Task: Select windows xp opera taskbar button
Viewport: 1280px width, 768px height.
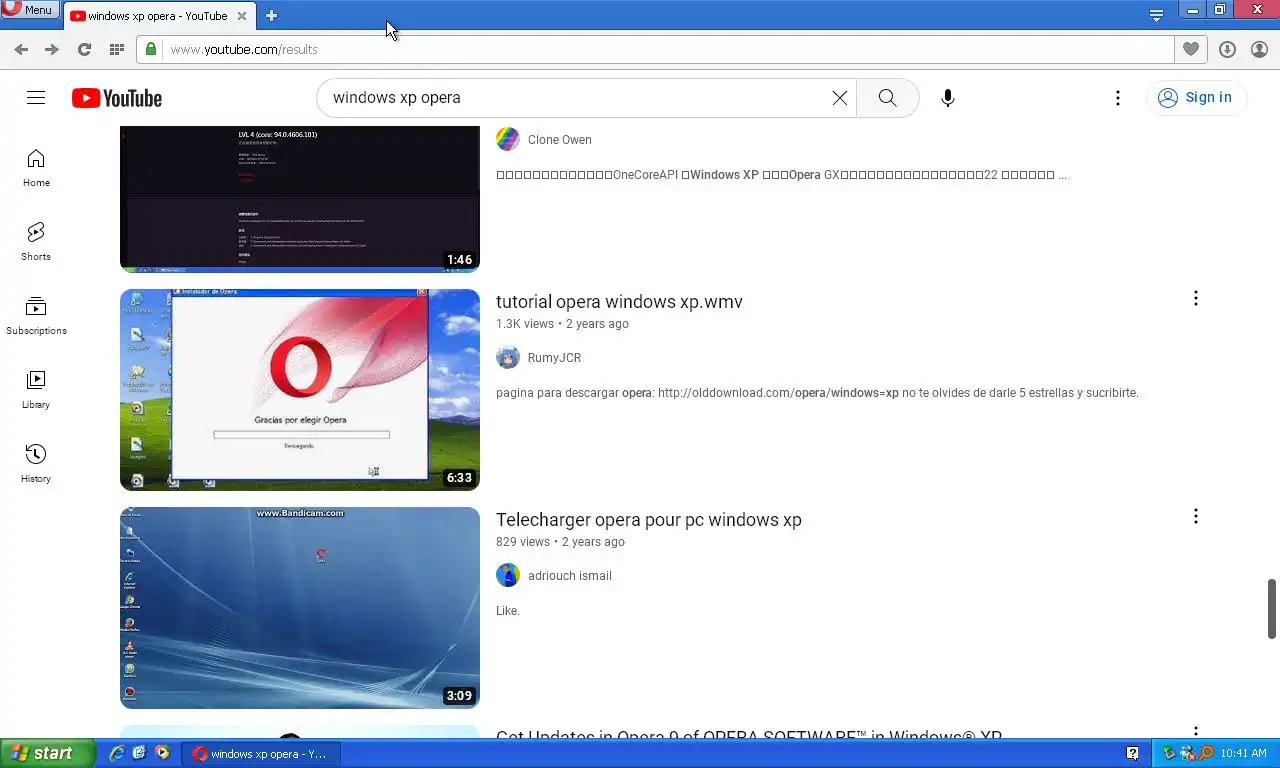Action: 262,754
